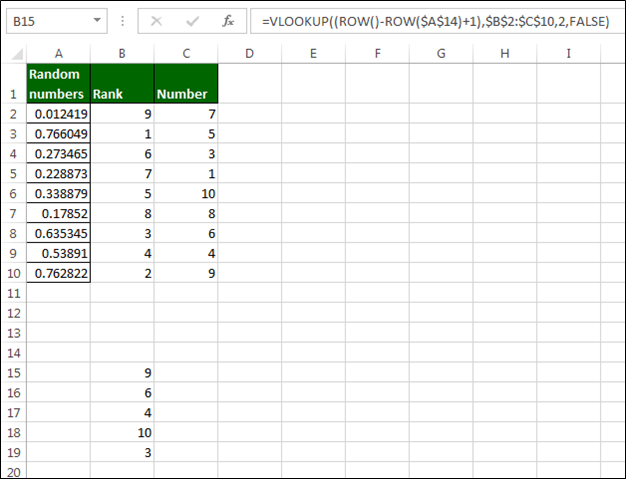The width and height of the screenshot is (626, 479).
Task: Select column C header
Action: pos(186,53)
